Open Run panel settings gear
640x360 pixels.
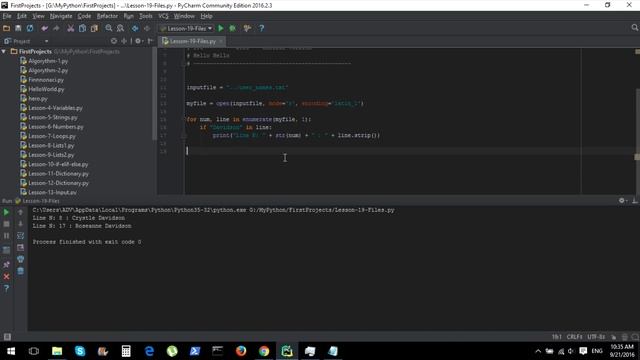pyautogui.click(x=622, y=200)
